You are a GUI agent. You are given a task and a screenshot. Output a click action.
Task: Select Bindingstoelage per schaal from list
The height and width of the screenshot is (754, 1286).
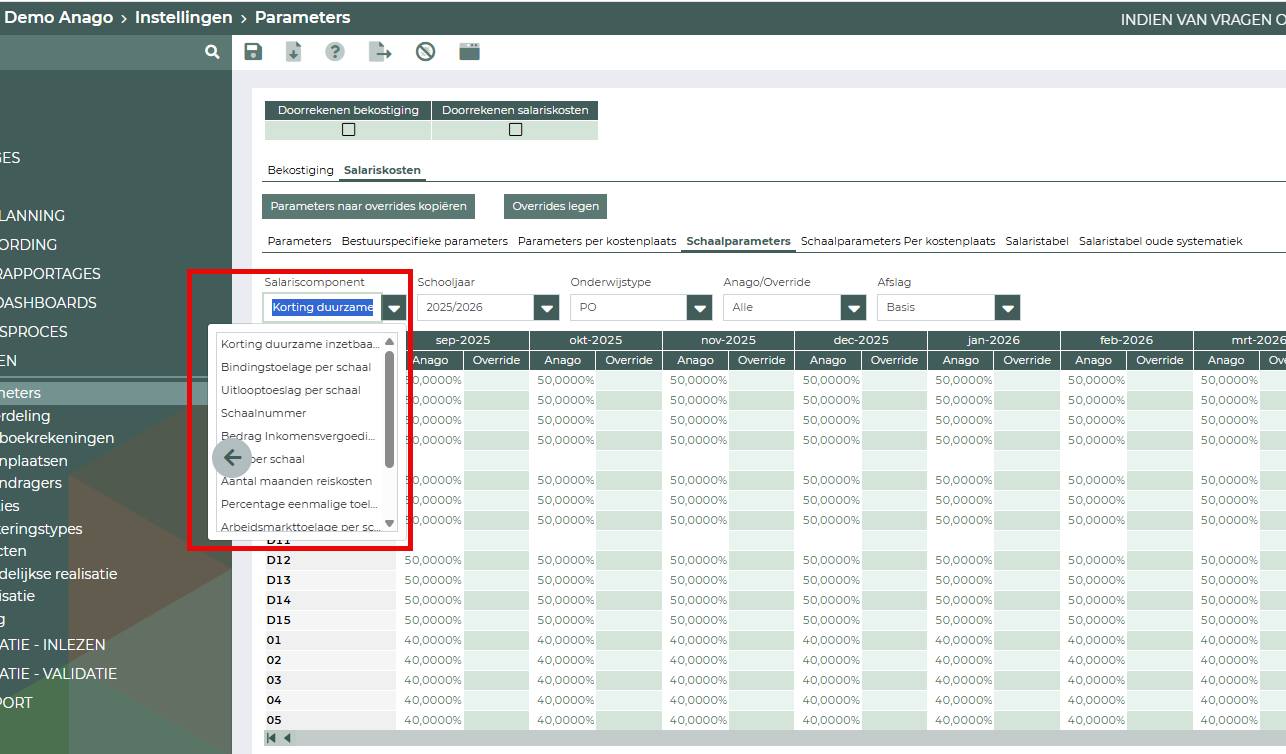coord(296,367)
